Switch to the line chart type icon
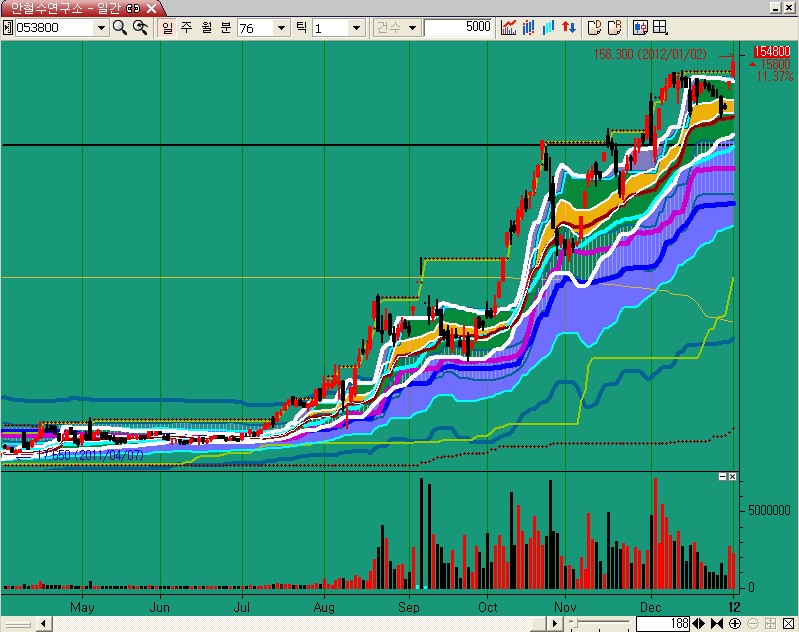799x632 pixels. click(509, 27)
